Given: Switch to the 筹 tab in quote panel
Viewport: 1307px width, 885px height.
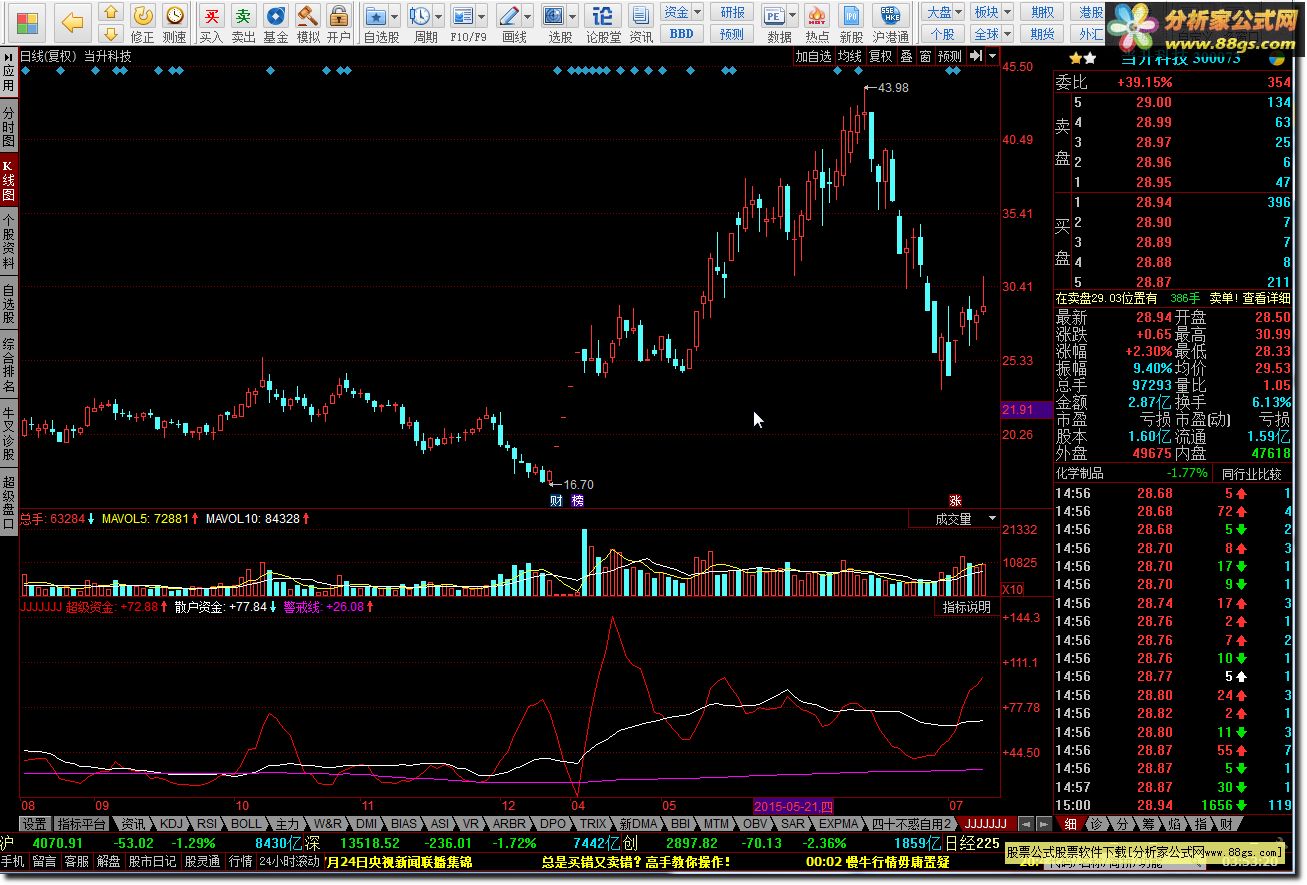Looking at the screenshot, I should (1146, 824).
